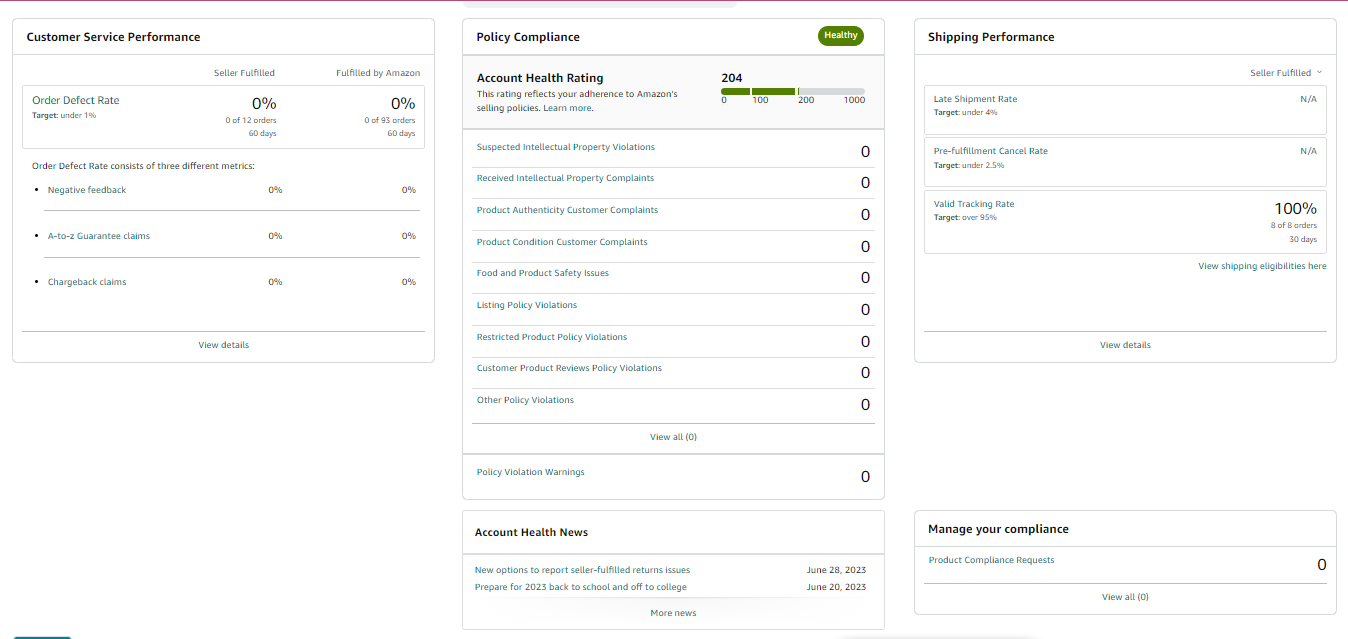
Task: Open Received Intellectual Property Complaints
Action: pos(565,178)
